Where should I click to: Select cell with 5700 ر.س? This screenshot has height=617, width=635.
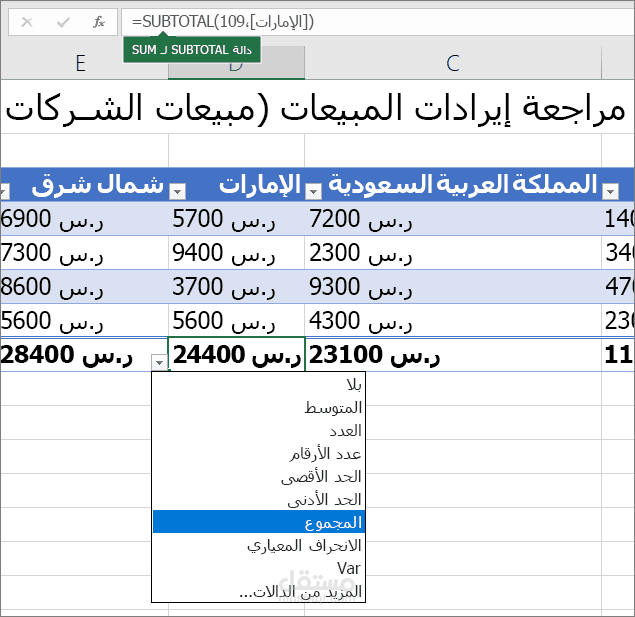coord(237,219)
